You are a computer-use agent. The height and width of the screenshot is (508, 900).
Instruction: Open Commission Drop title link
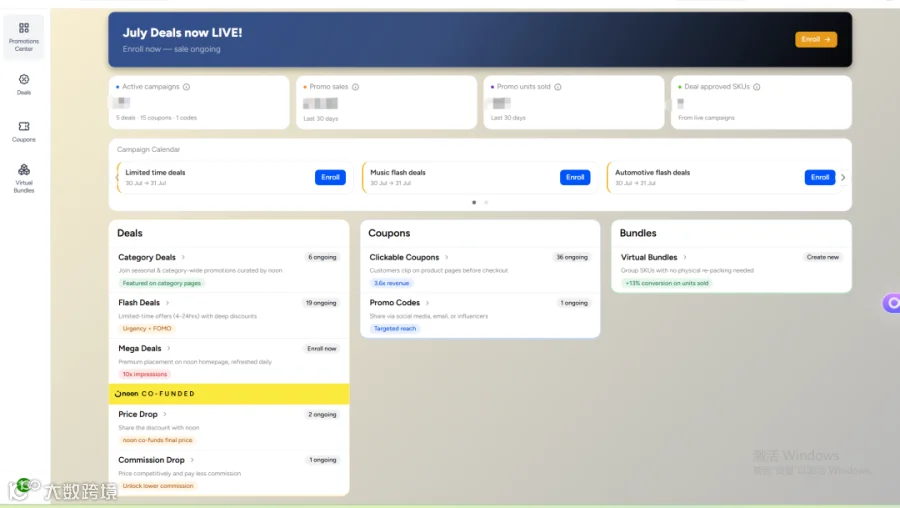tap(152, 460)
